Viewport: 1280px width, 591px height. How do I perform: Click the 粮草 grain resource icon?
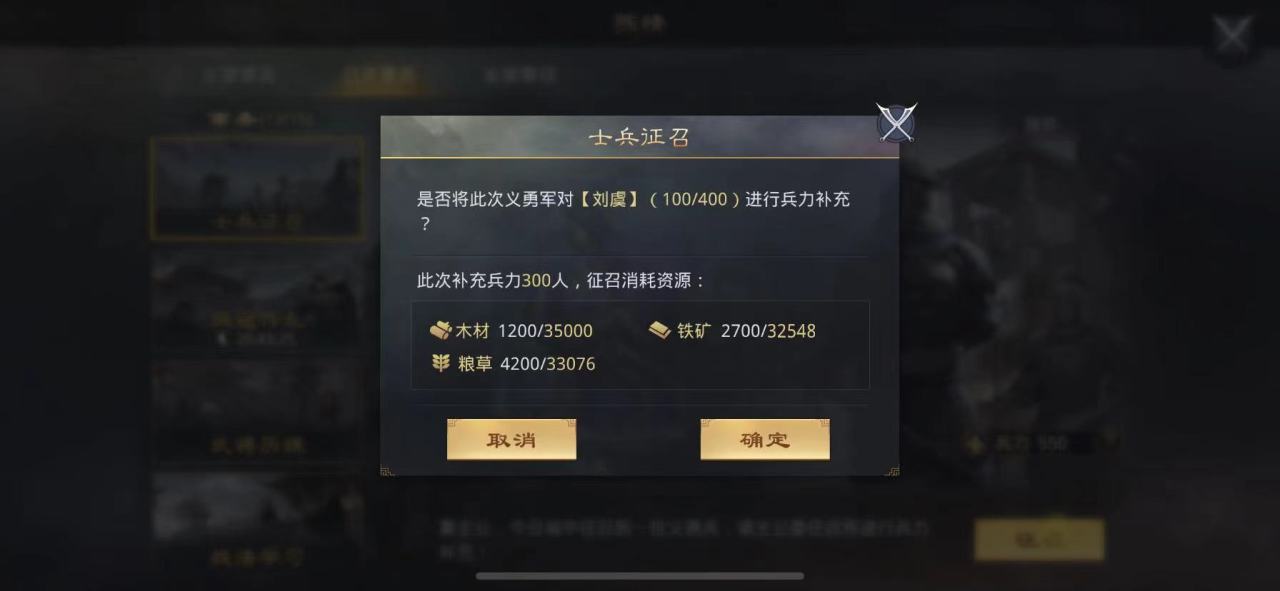coord(441,363)
